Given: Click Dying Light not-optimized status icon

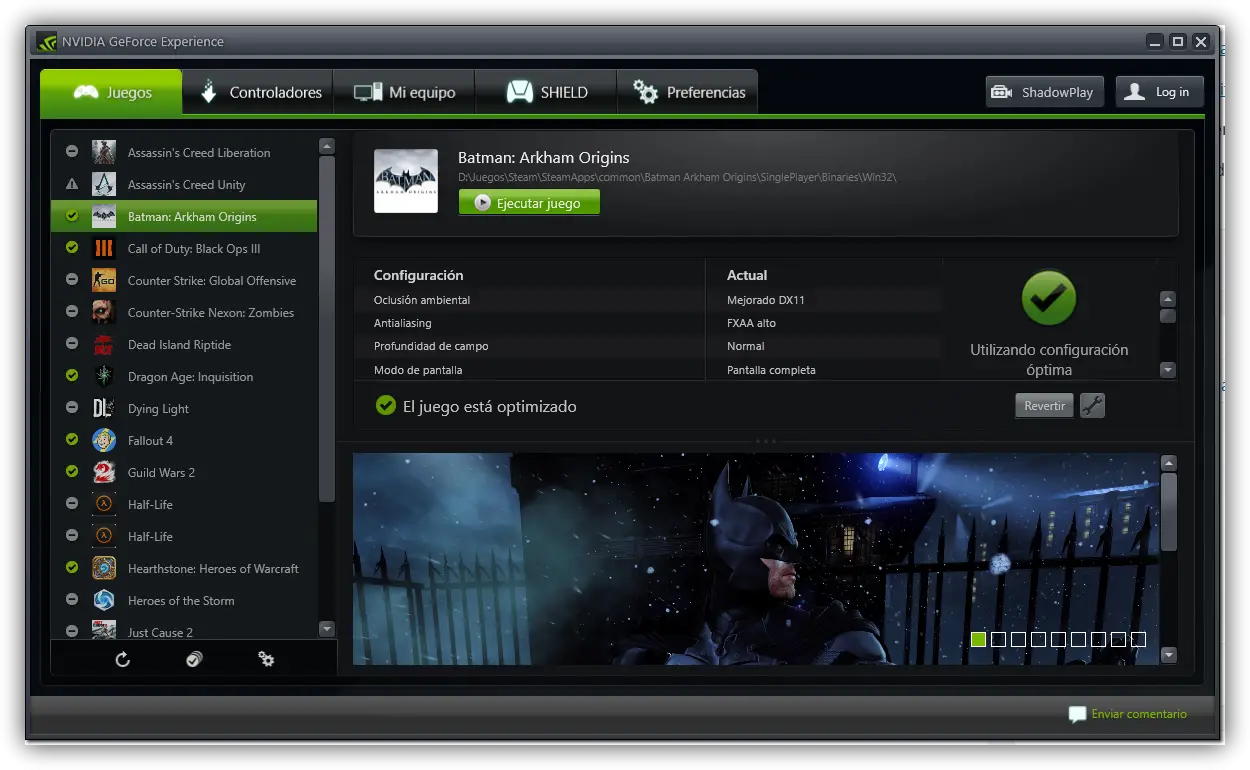Looking at the screenshot, I should (x=72, y=408).
